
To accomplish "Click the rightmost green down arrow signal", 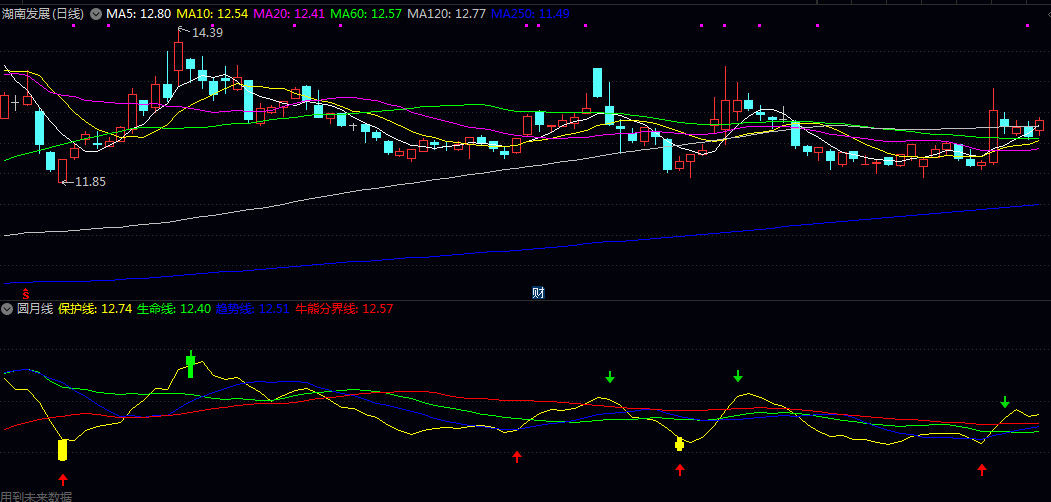I will click(1005, 402).
